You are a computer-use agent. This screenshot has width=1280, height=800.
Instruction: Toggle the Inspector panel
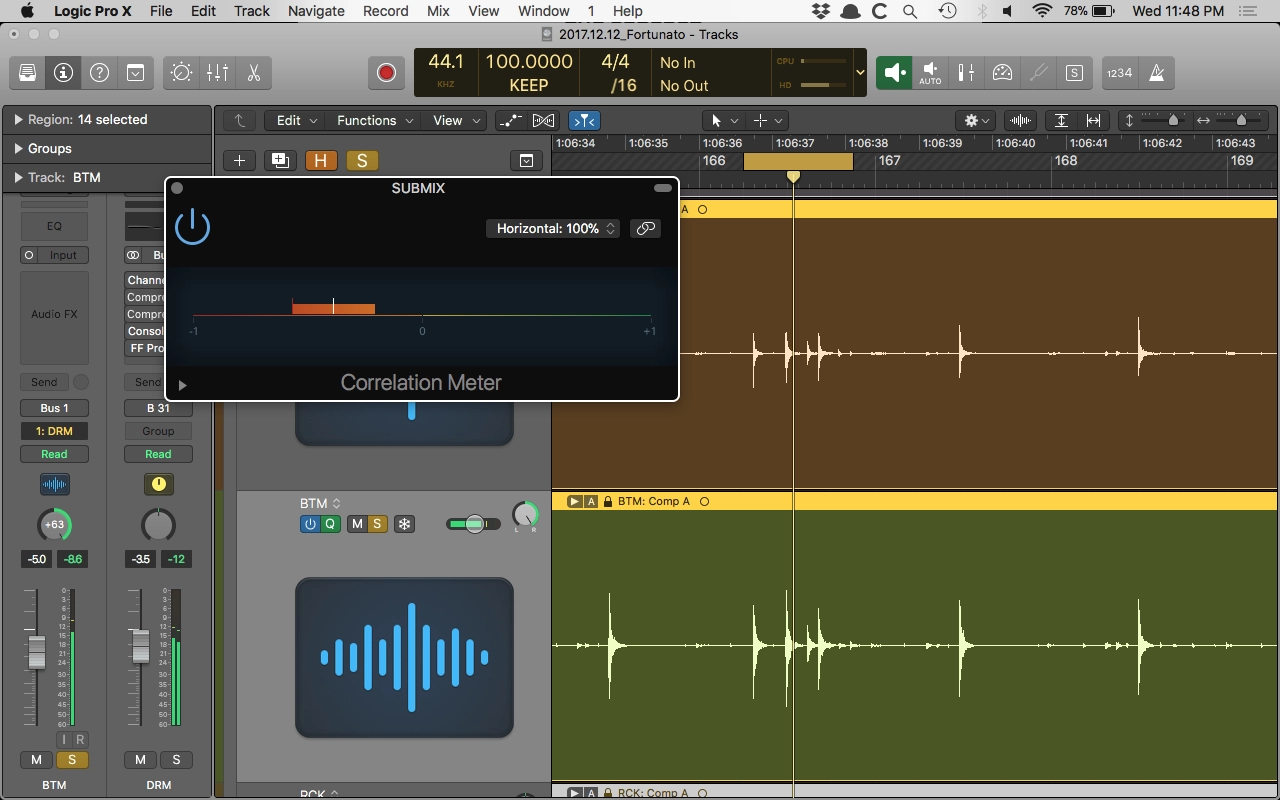[x=63, y=73]
